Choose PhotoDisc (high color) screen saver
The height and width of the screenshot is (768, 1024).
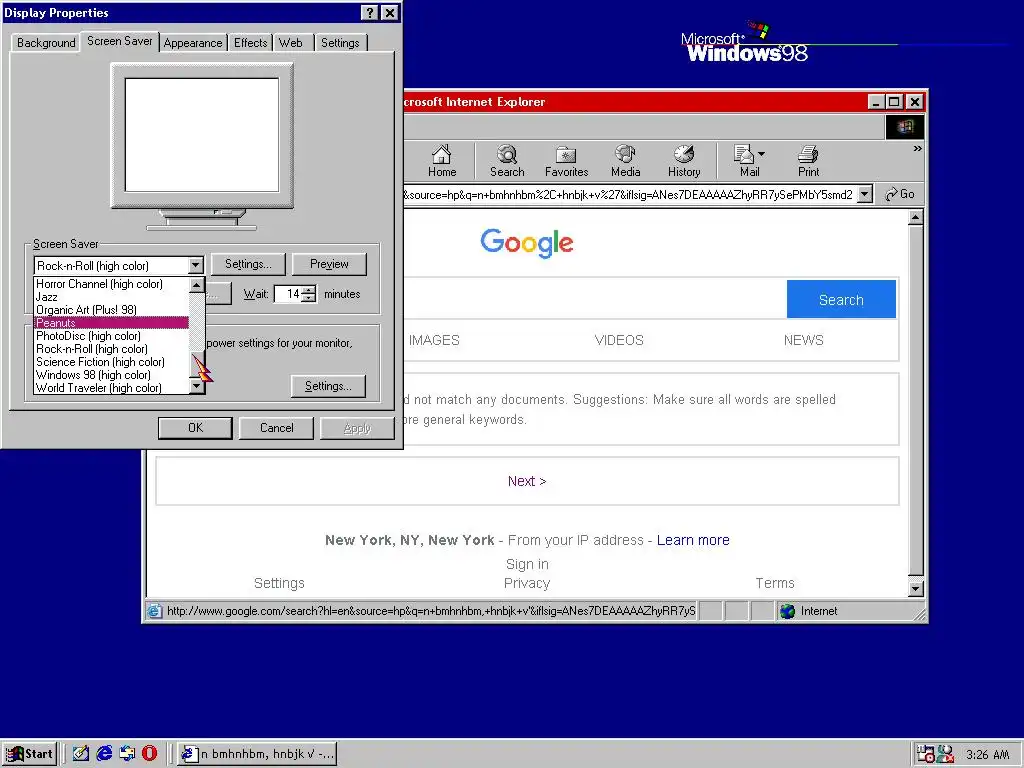click(111, 336)
